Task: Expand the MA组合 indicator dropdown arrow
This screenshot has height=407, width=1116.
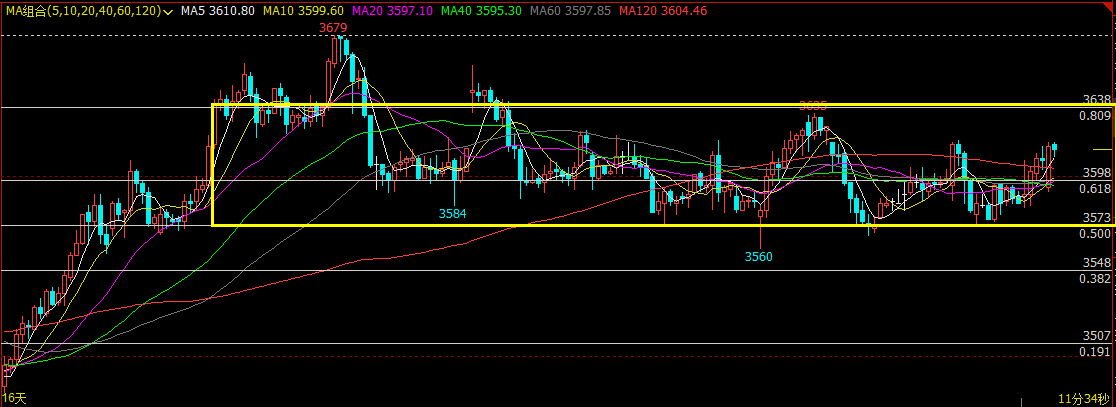Action: pos(168,12)
